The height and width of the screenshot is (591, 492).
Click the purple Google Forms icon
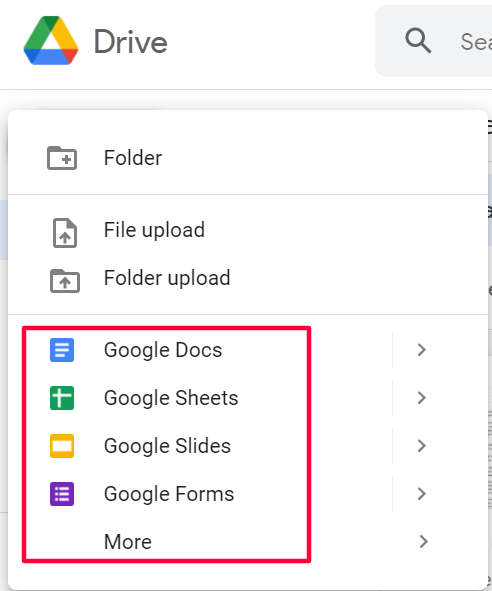[62, 494]
